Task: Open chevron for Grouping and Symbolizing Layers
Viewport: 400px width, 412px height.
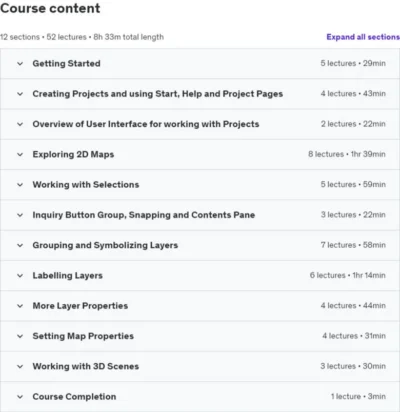Action: [20, 245]
